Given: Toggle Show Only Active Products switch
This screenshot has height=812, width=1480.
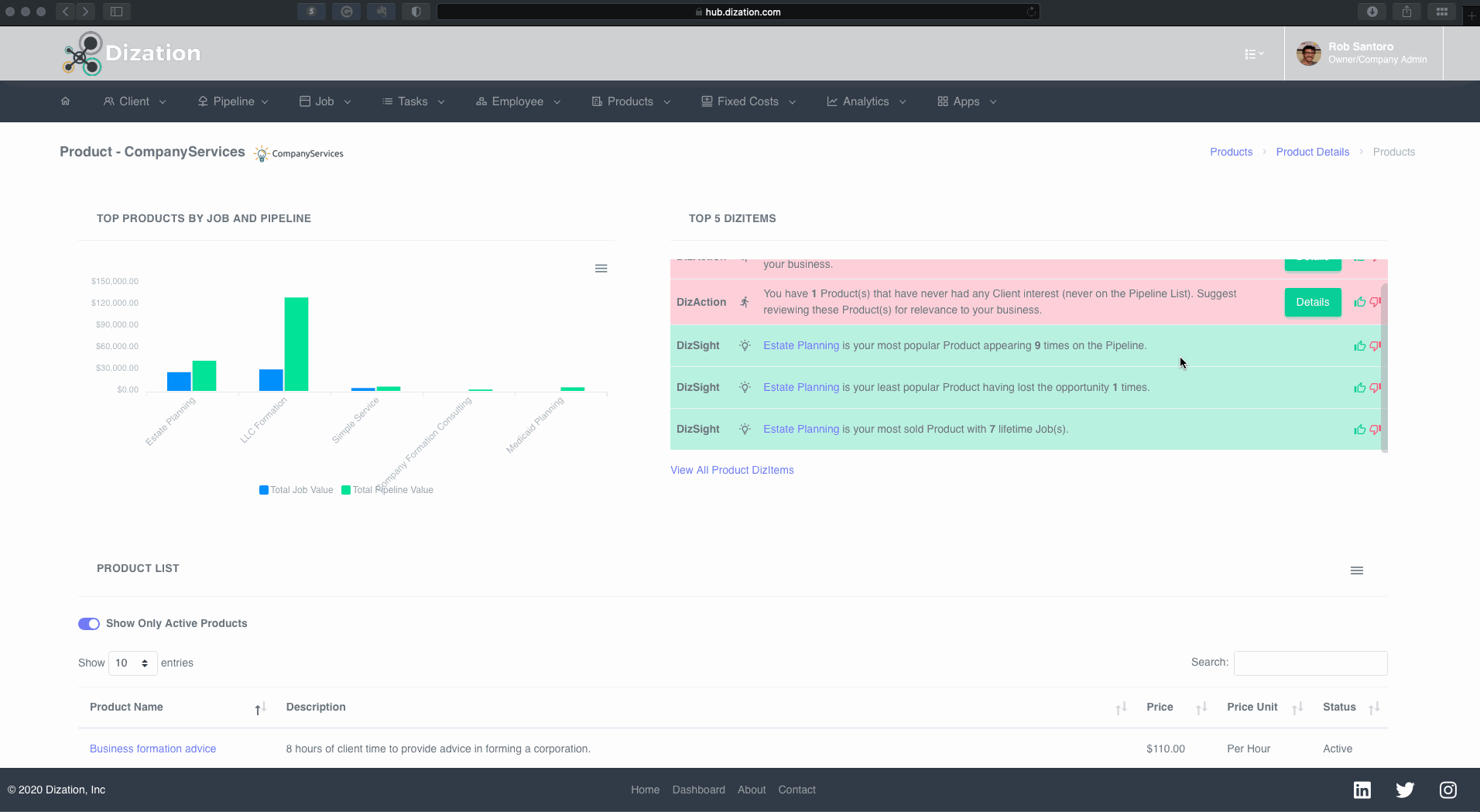Looking at the screenshot, I should pos(89,624).
